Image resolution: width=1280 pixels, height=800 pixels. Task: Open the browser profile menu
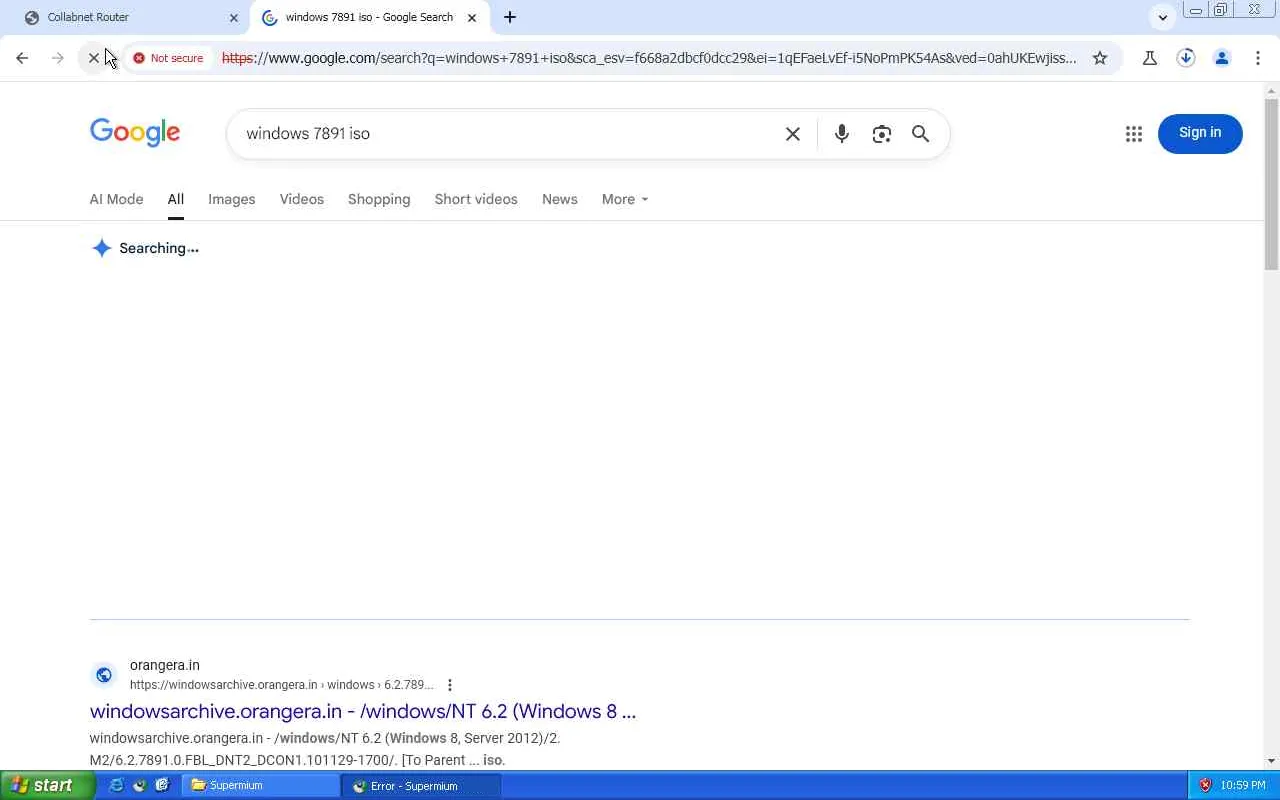1222,58
